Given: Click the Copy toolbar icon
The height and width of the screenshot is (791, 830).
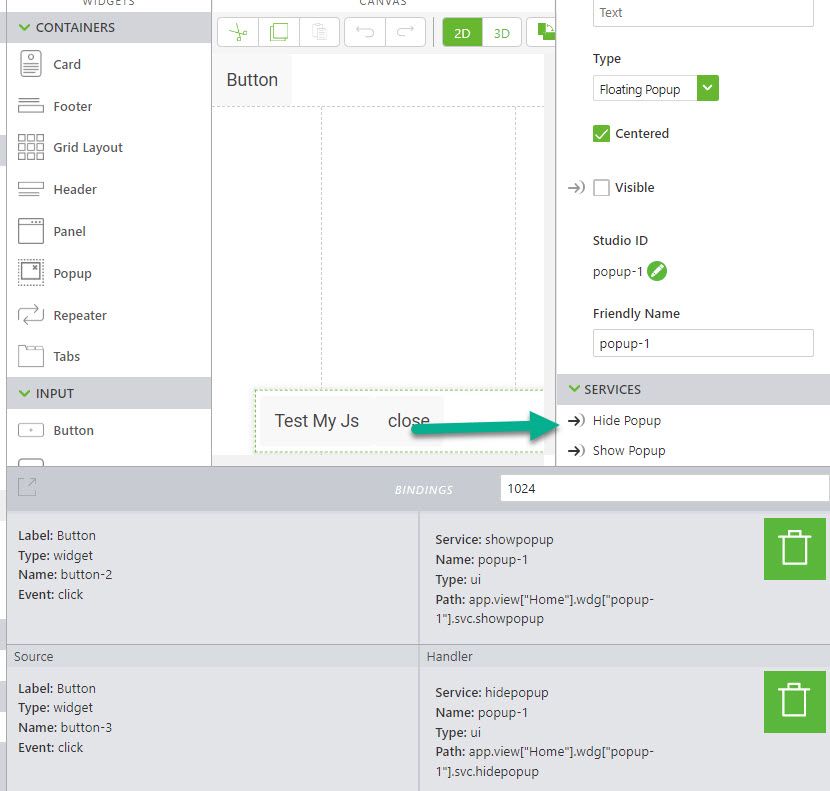Looking at the screenshot, I should [x=279, y=32].
